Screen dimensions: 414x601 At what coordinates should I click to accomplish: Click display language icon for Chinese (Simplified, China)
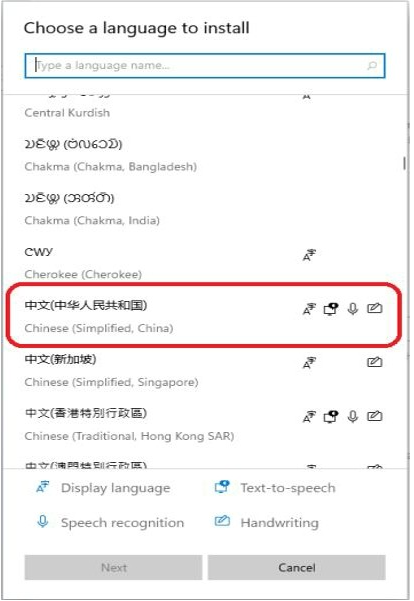(x=309, y=309)
